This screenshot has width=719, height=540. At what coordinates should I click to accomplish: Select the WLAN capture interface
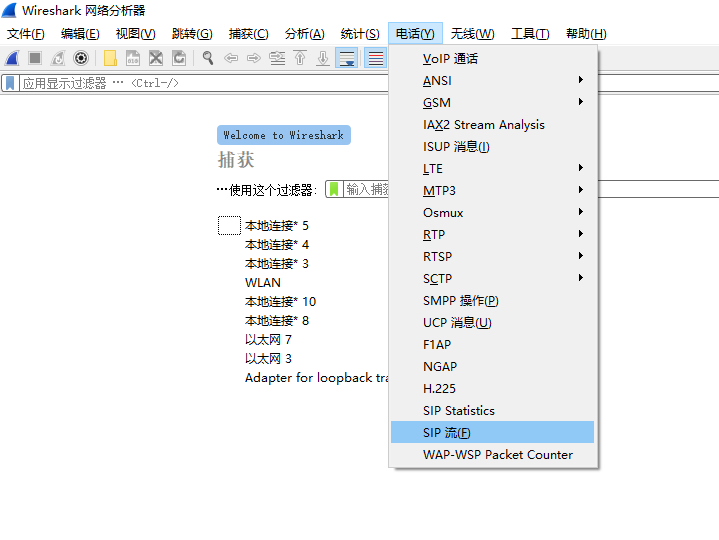pyautogui.click(x=263, y=282)
